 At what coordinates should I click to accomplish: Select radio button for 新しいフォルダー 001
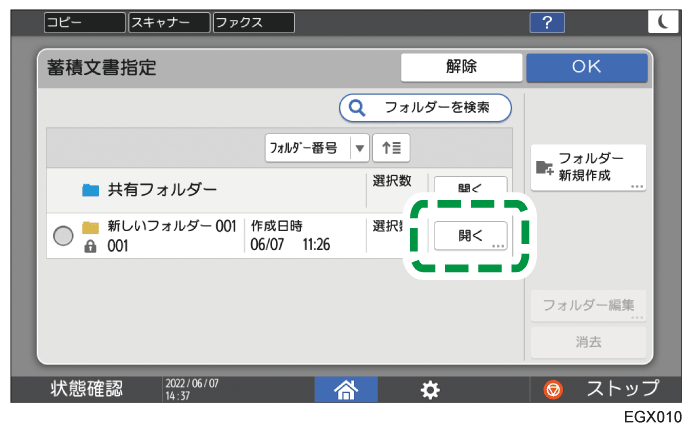63,236
